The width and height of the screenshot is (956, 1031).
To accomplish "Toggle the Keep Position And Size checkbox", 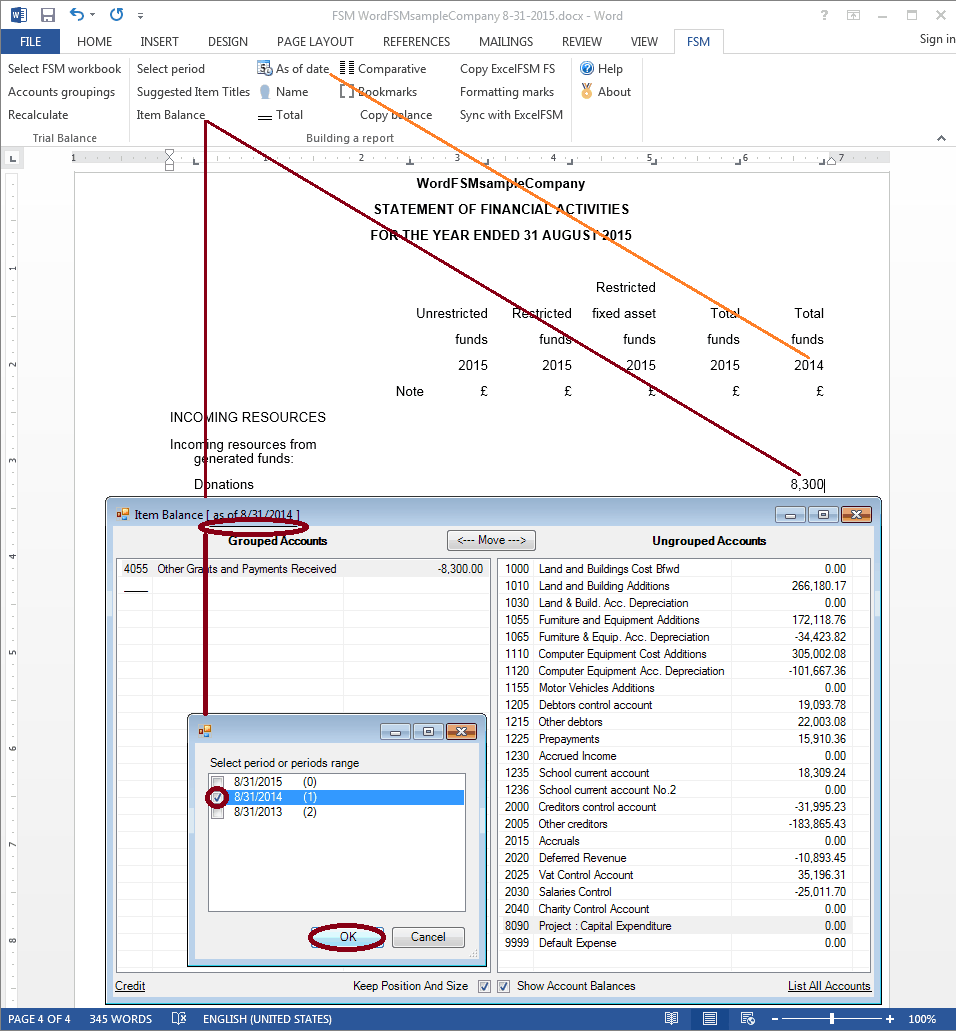I will [484, 987].
